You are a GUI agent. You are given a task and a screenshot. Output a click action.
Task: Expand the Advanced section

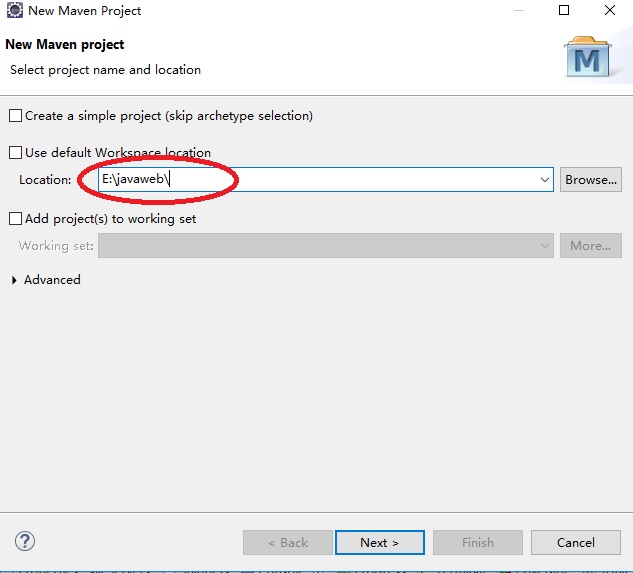coord(15,280)
